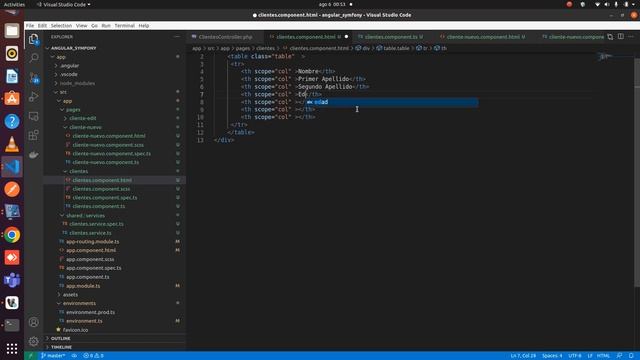Image resolution: width=640 pixels, height=360 pixels.
Task: Open the Selection menu
Action: tap(61, 25)
